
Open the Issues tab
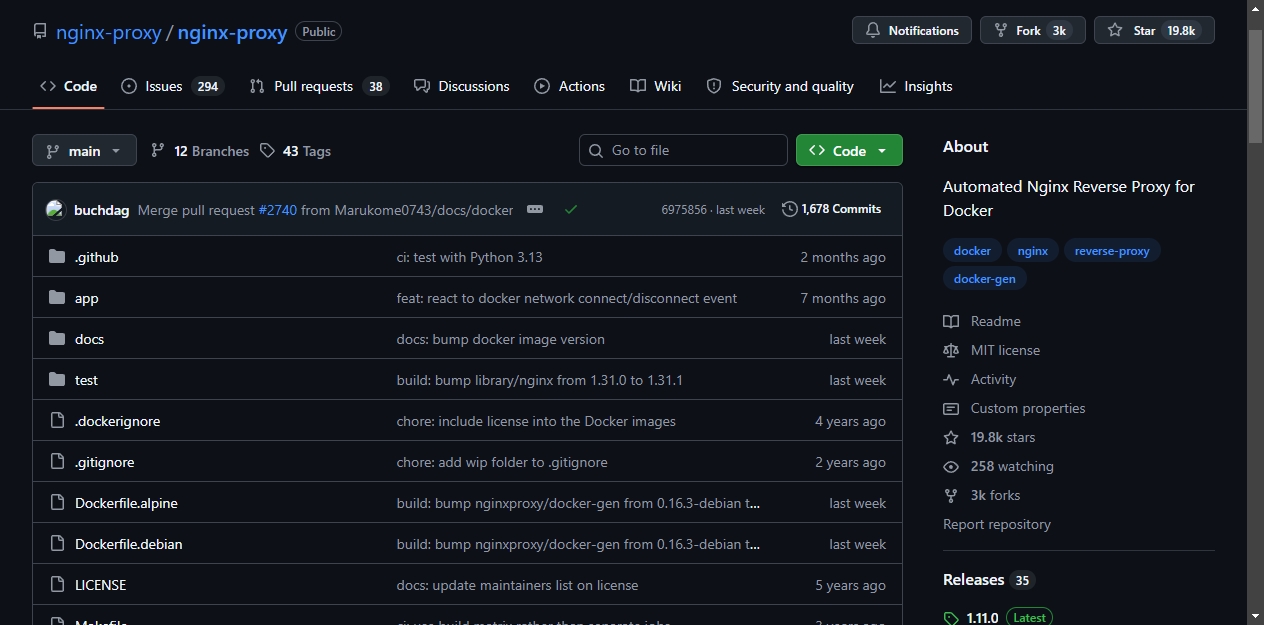[172, 86]
